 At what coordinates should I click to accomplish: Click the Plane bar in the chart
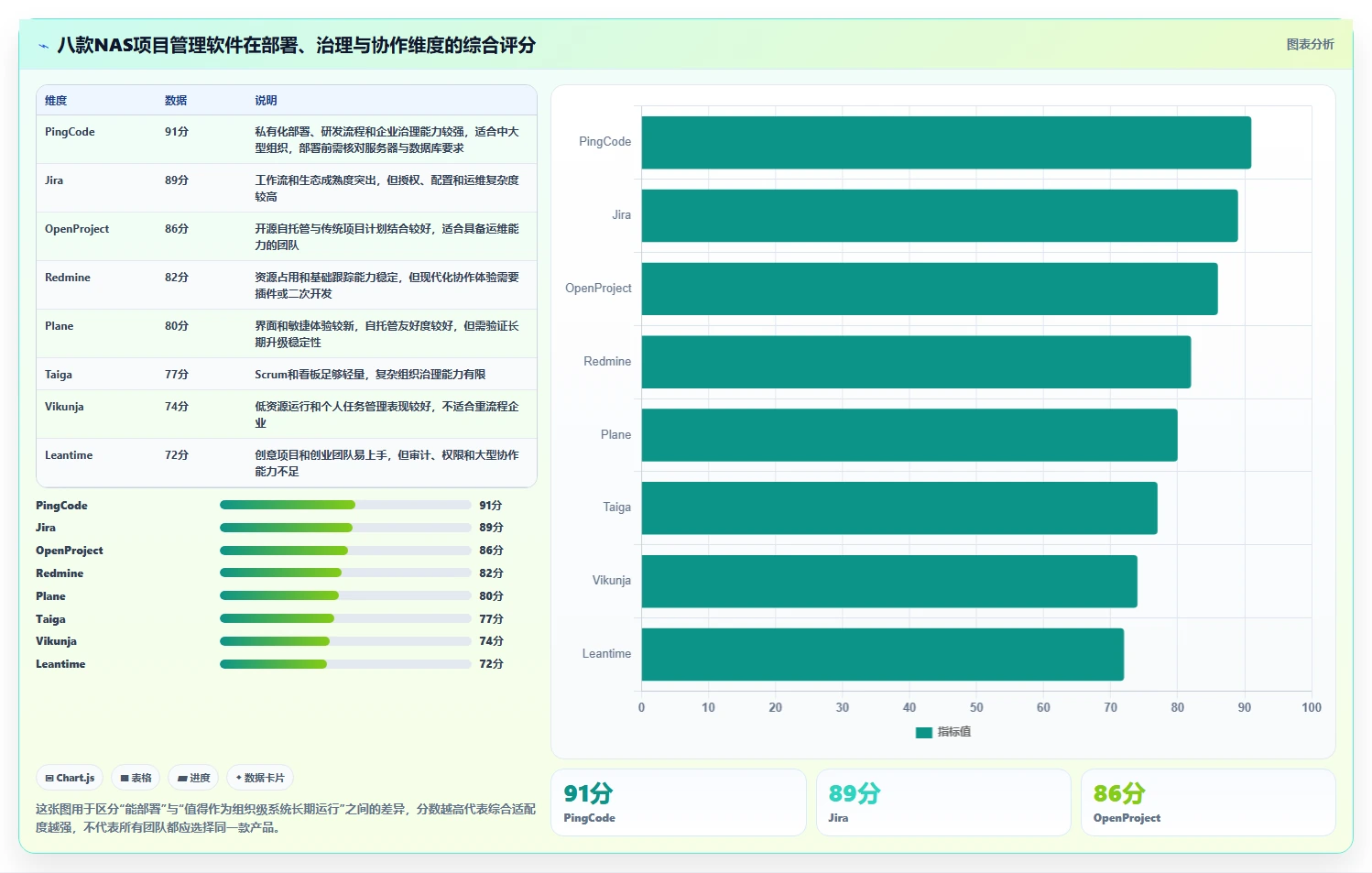pyautogui.click(x=909, y=435)
